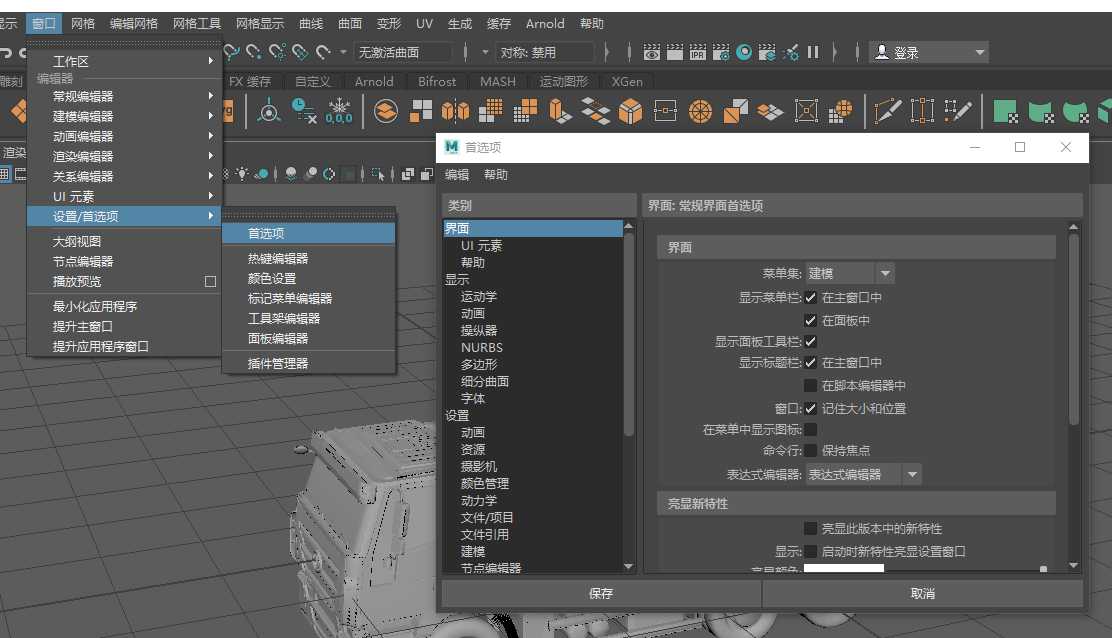The image size is (1112, 638).
Task: Click Cancel (取消) button in Preferences
Action: 923,593
